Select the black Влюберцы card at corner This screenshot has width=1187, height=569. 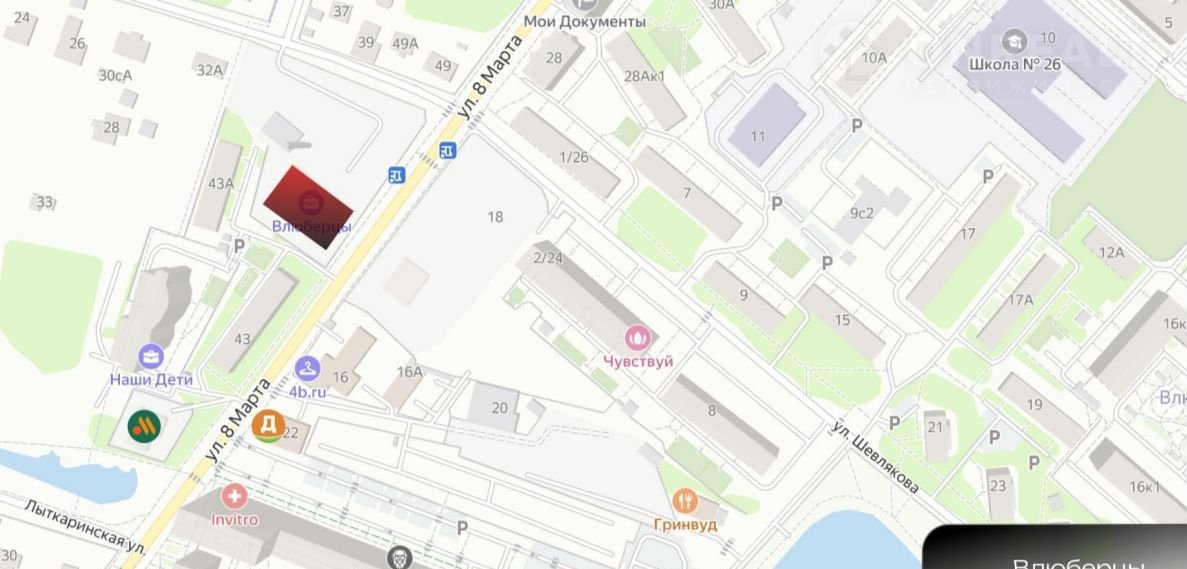pos(1055,546)
